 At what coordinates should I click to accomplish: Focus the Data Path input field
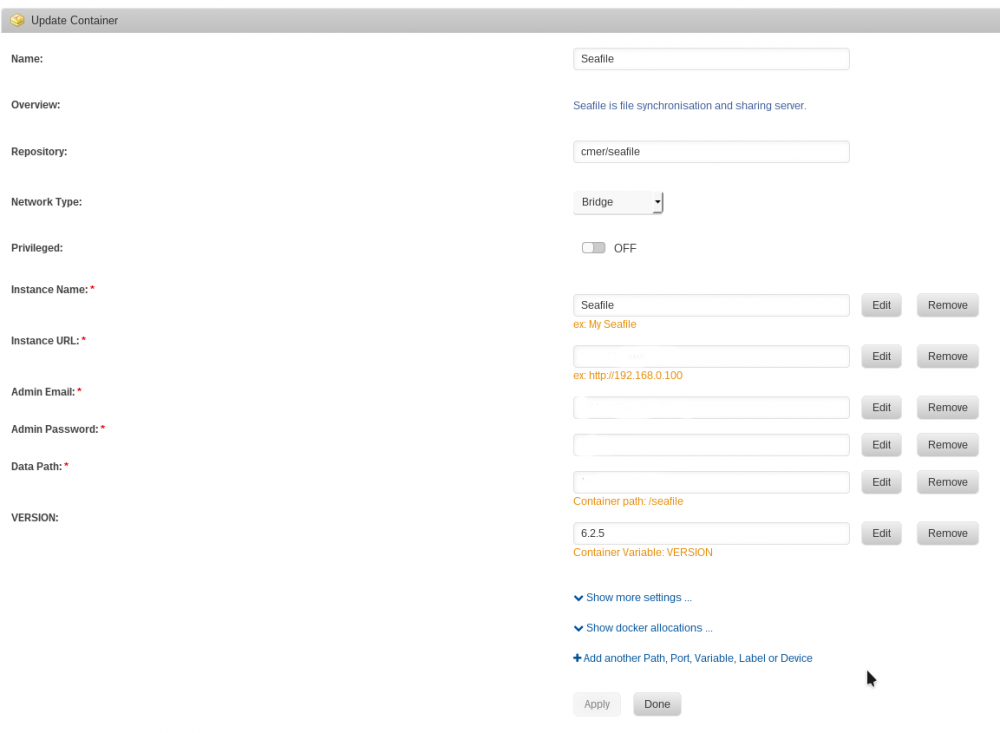pos(711,482)
